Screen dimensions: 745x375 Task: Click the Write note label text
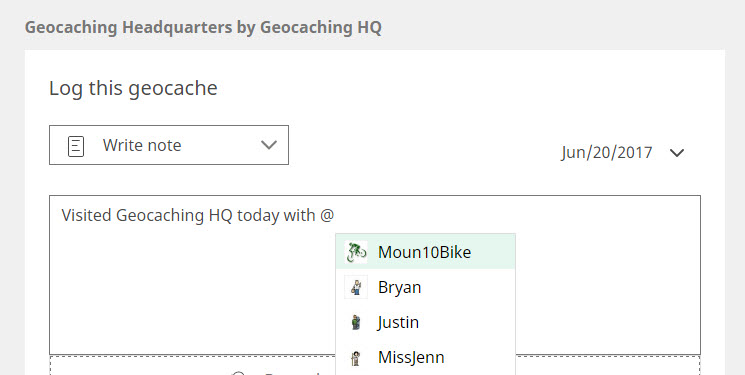142,145
